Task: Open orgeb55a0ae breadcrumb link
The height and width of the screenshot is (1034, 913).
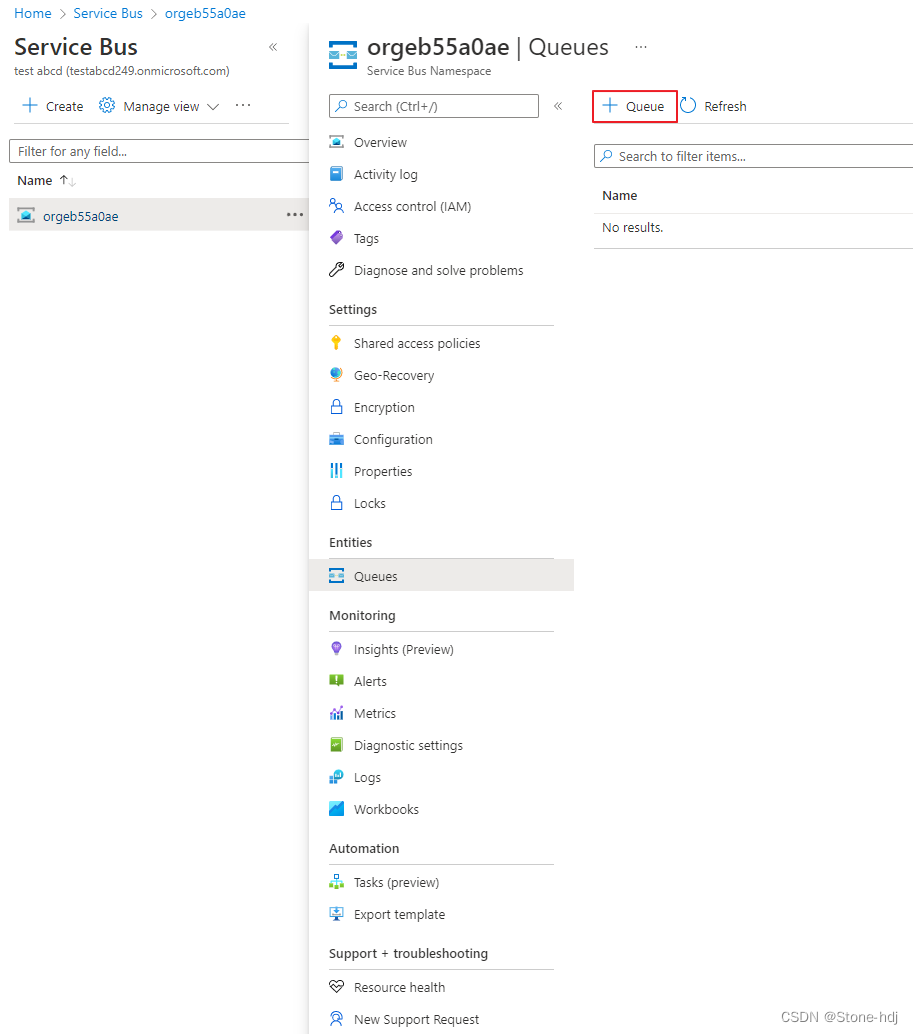Action: coord(205,13)
